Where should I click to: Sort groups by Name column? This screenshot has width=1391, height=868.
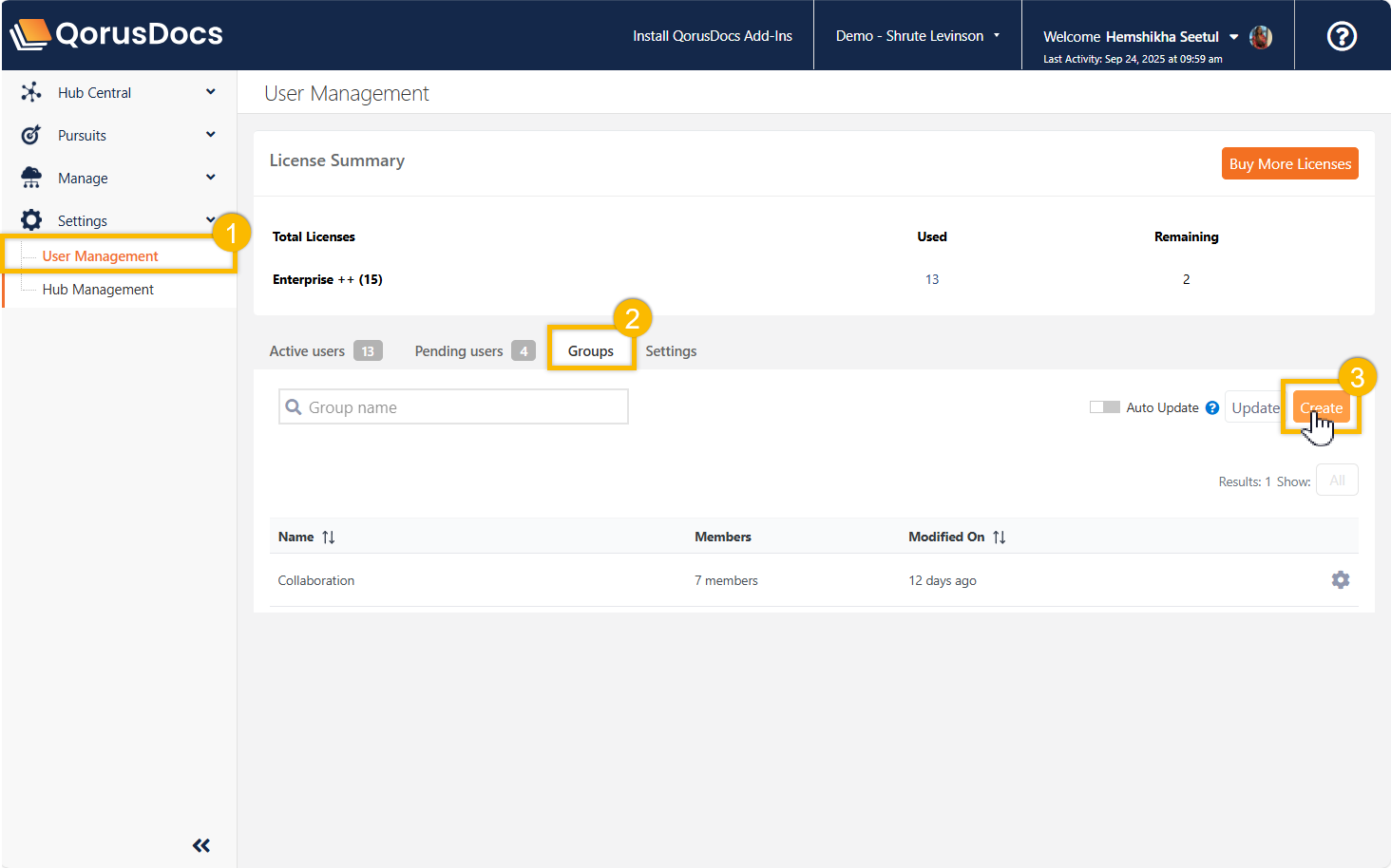click(x=328, y=538)
